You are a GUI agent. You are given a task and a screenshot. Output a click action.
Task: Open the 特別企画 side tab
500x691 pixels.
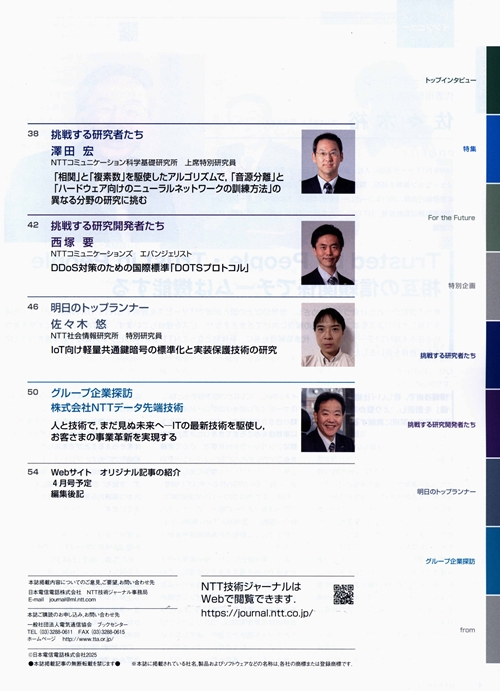(x=462, y=286)
